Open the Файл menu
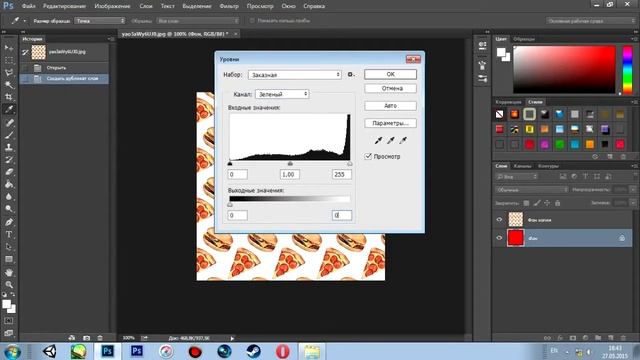The width and height of the screenshot is (640, 360). point(28,6)
